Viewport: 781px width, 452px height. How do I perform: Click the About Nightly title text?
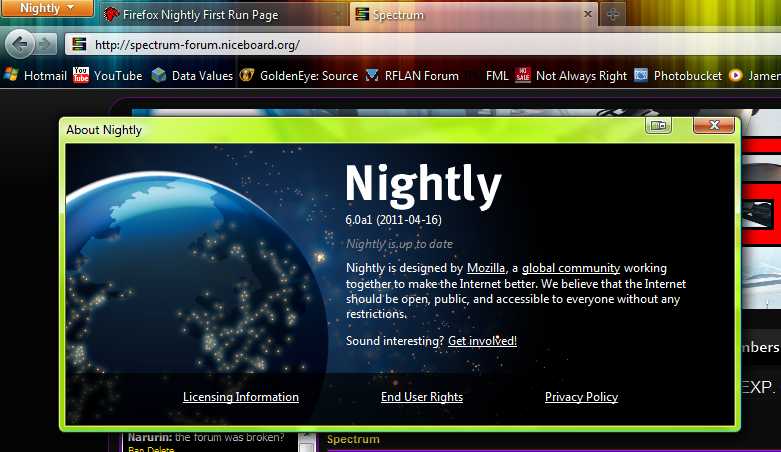(x=104, y=130)
